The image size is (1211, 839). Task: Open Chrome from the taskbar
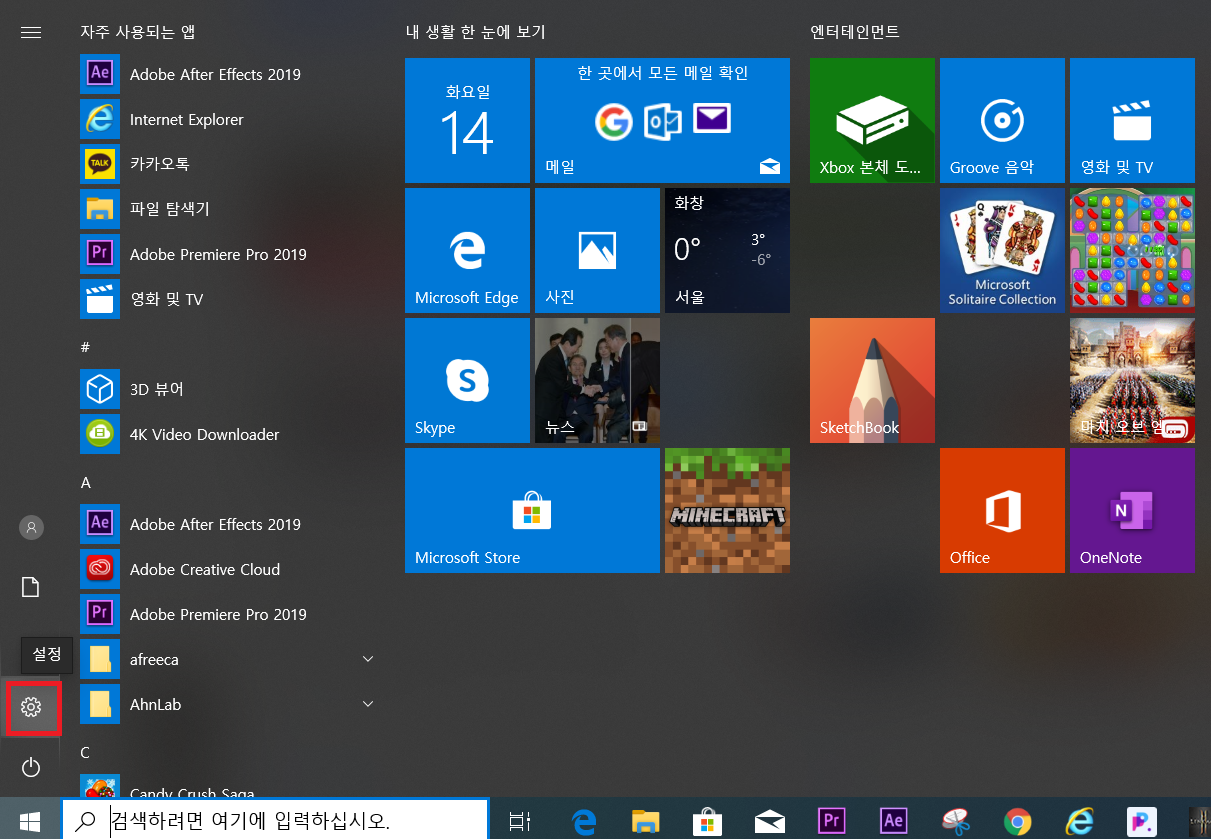pos(1018,821)
